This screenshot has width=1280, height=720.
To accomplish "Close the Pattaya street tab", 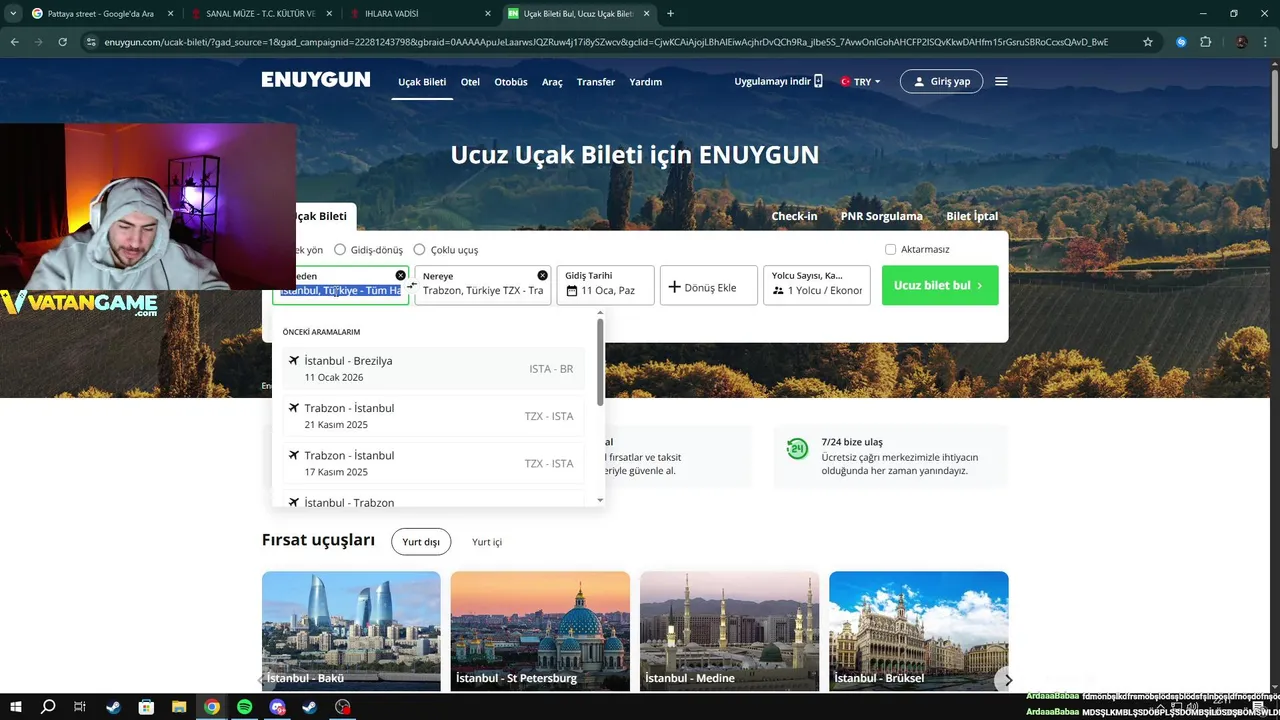I will (170, 14).
